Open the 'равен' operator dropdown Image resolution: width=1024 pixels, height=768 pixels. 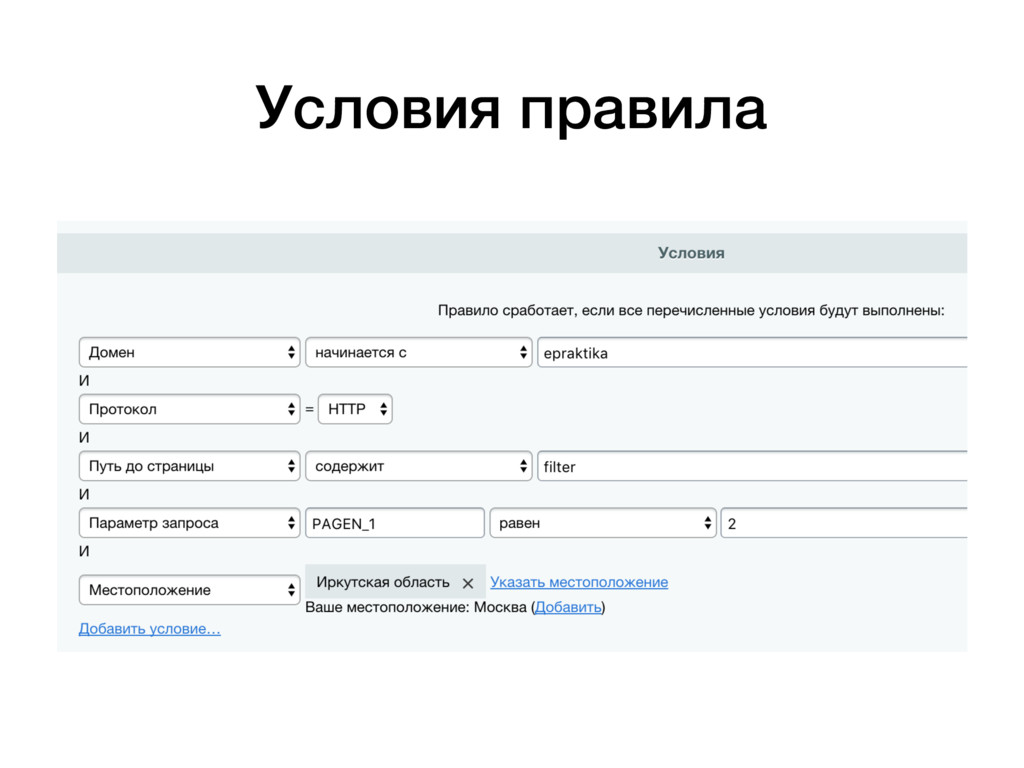click(603, 522)
